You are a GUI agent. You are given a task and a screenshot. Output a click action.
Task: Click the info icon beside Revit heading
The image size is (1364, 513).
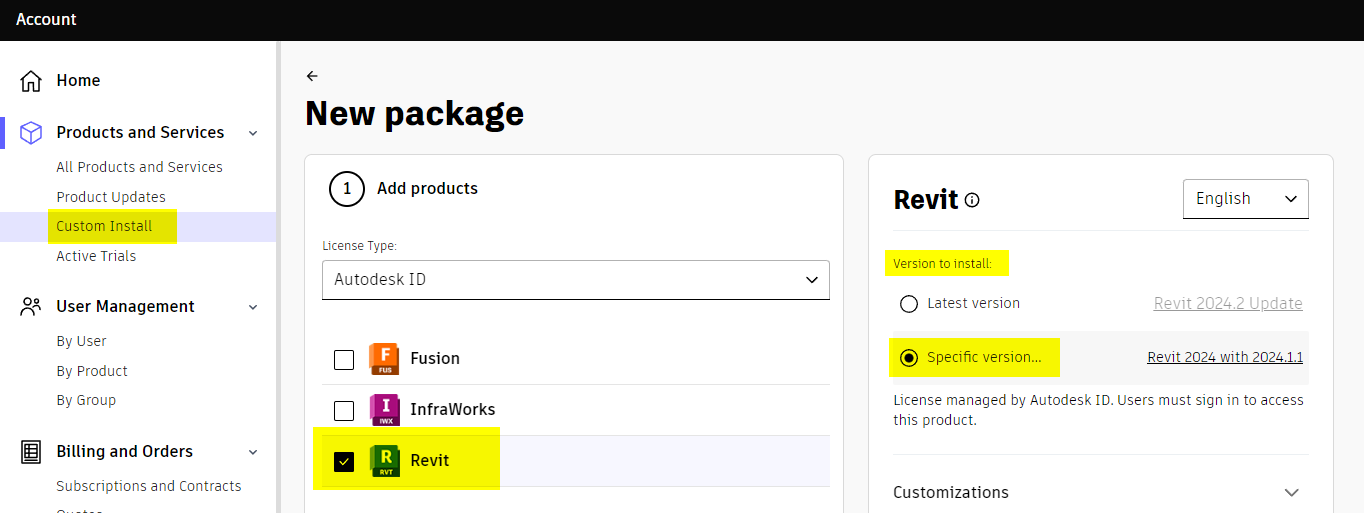(972, 200)
